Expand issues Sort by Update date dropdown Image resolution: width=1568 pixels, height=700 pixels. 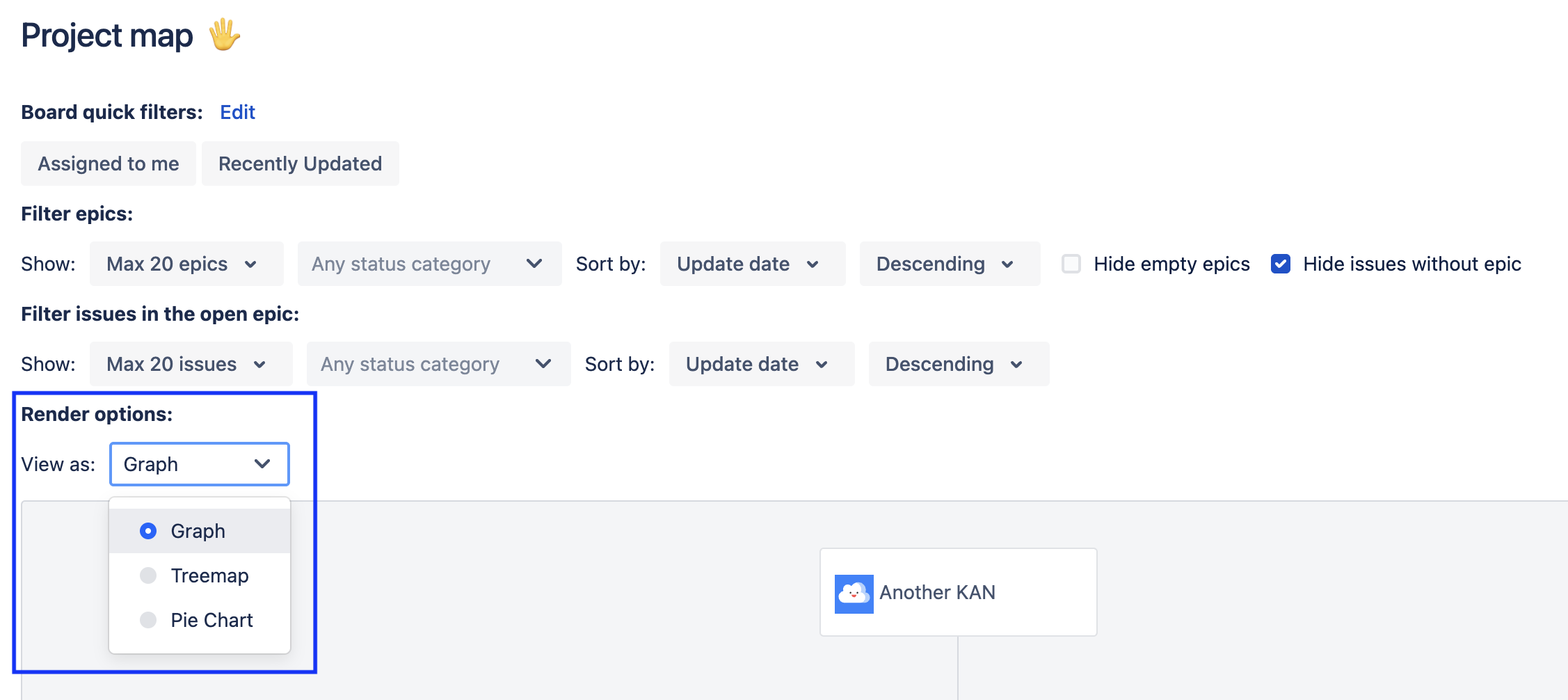[x=761, y=364]
